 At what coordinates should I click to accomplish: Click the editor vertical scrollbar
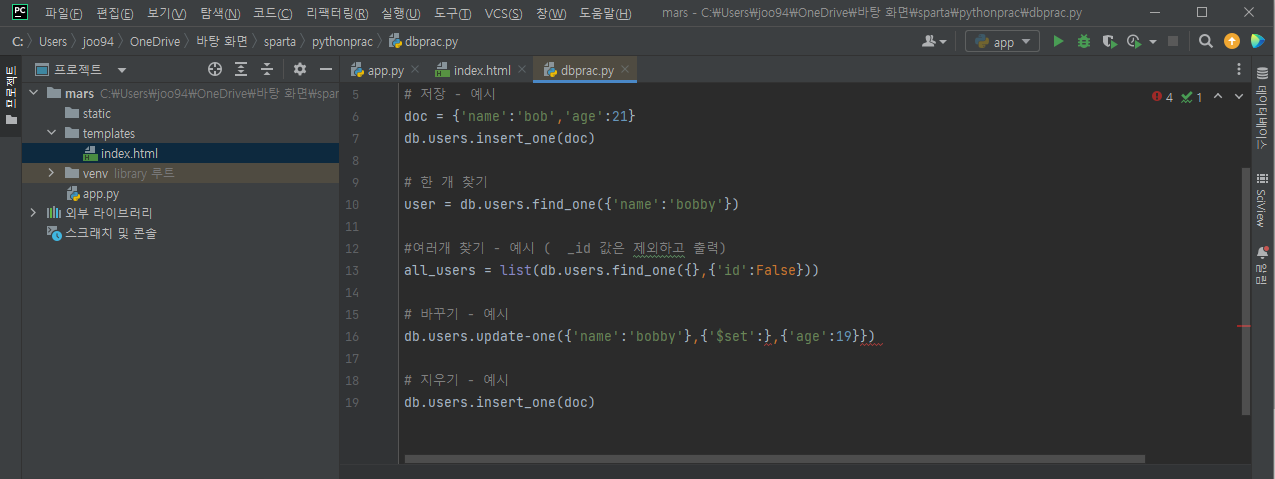(1246, 290)
